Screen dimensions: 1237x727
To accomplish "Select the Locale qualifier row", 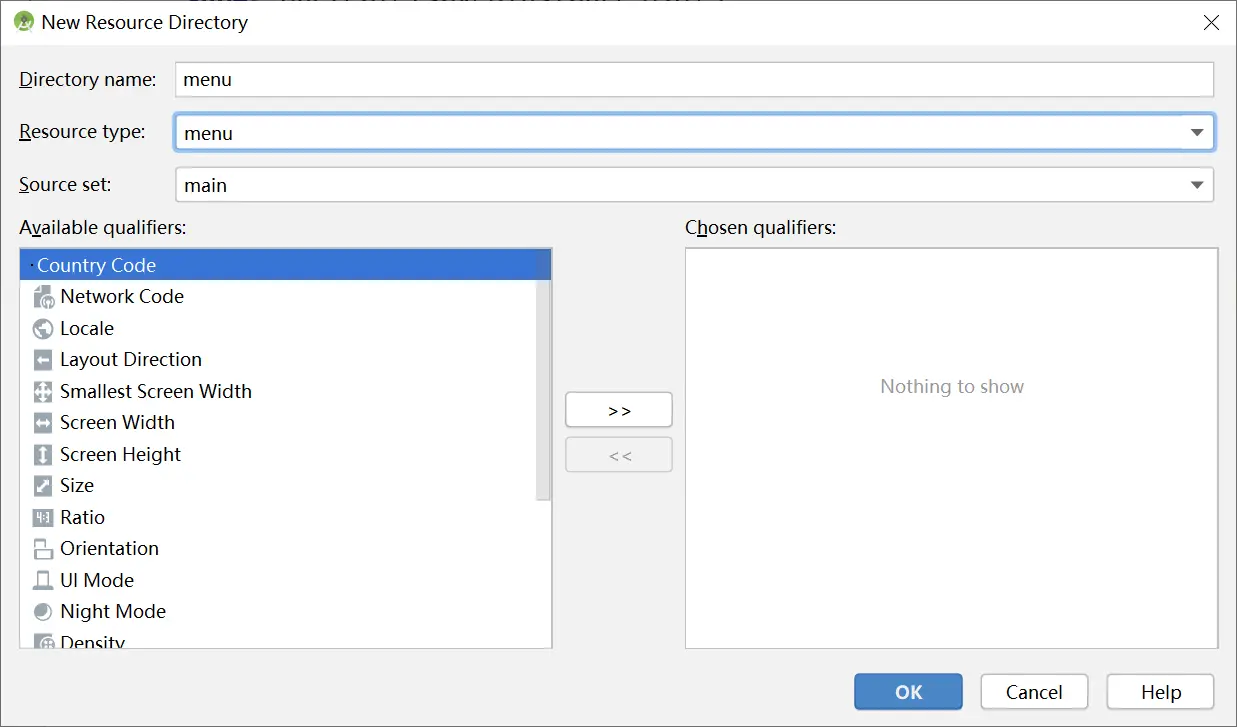I will [278, 329].
